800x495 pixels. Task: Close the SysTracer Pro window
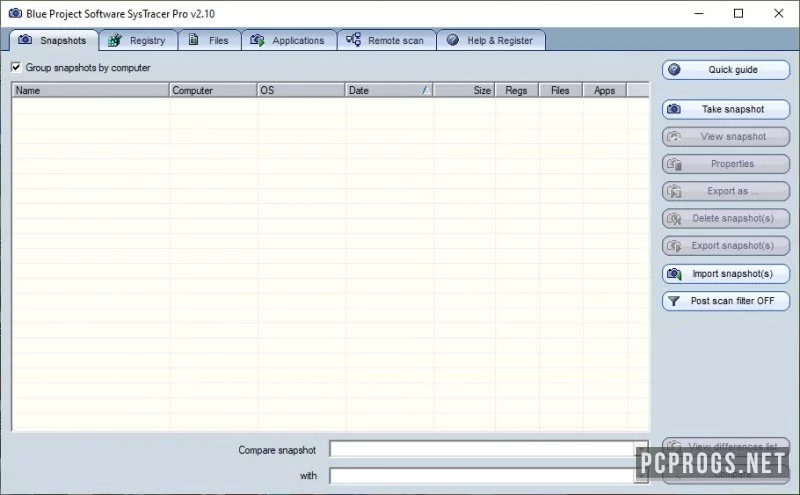779,14
